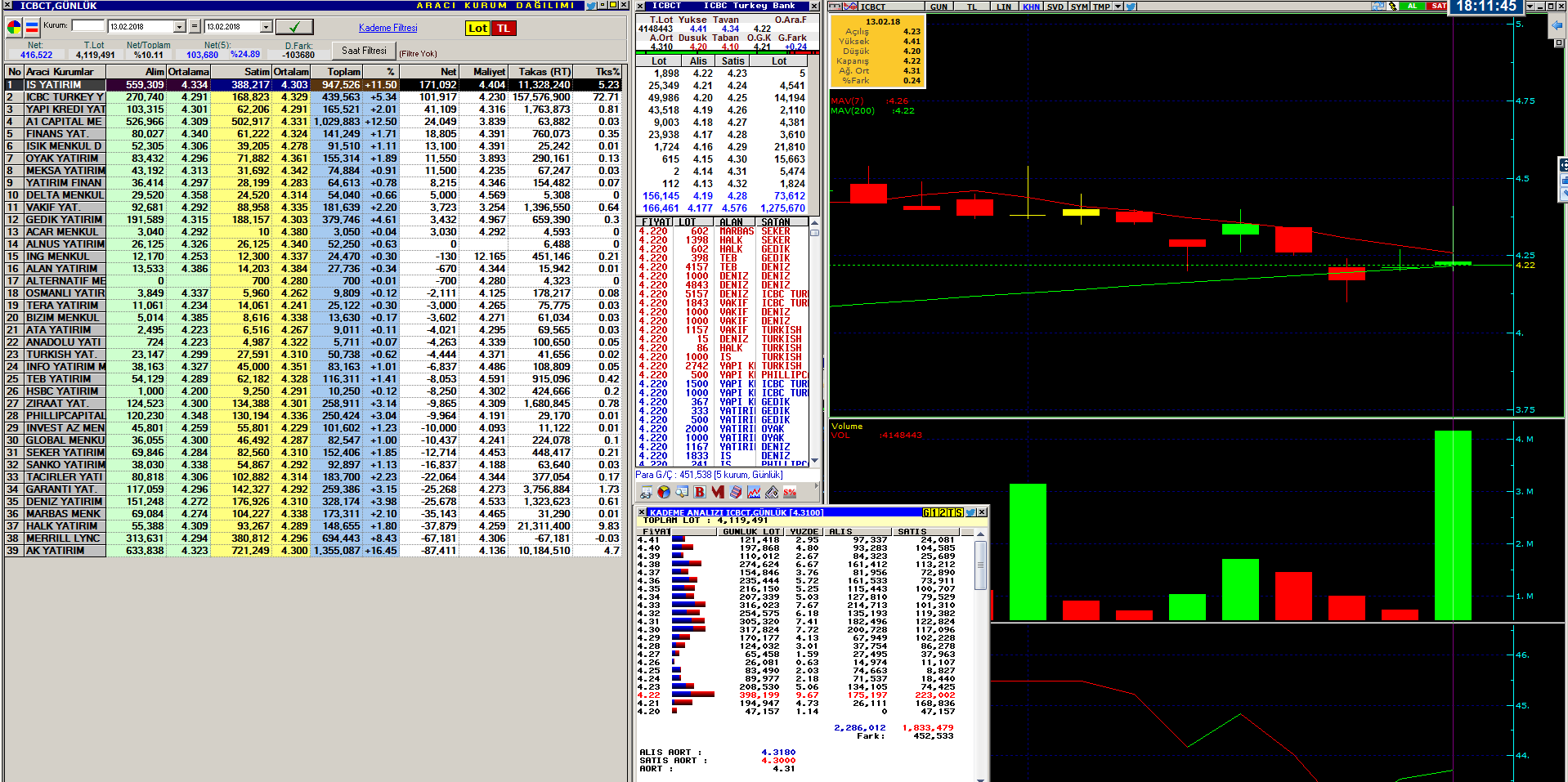Select the AK YATIRIM row
Screen dimensions: 1568x782
314,551
